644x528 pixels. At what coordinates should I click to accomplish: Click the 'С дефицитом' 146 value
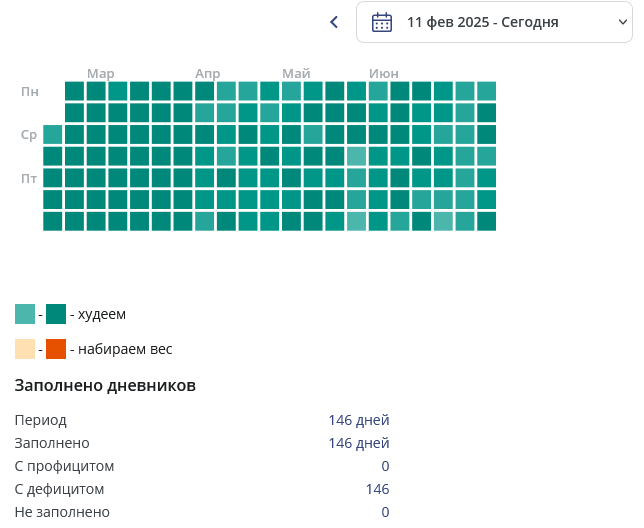377,489
